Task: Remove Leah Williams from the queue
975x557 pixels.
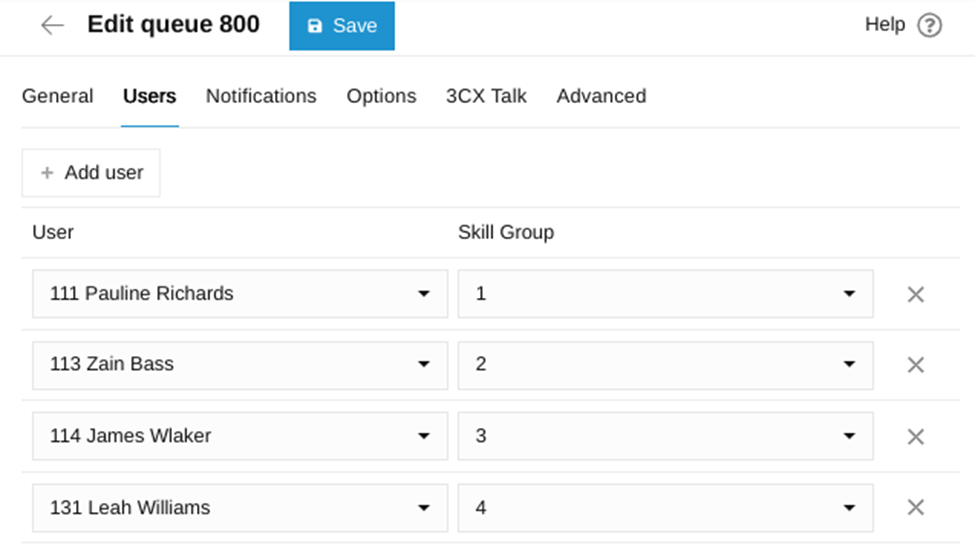Action: (x=915, y=507)
